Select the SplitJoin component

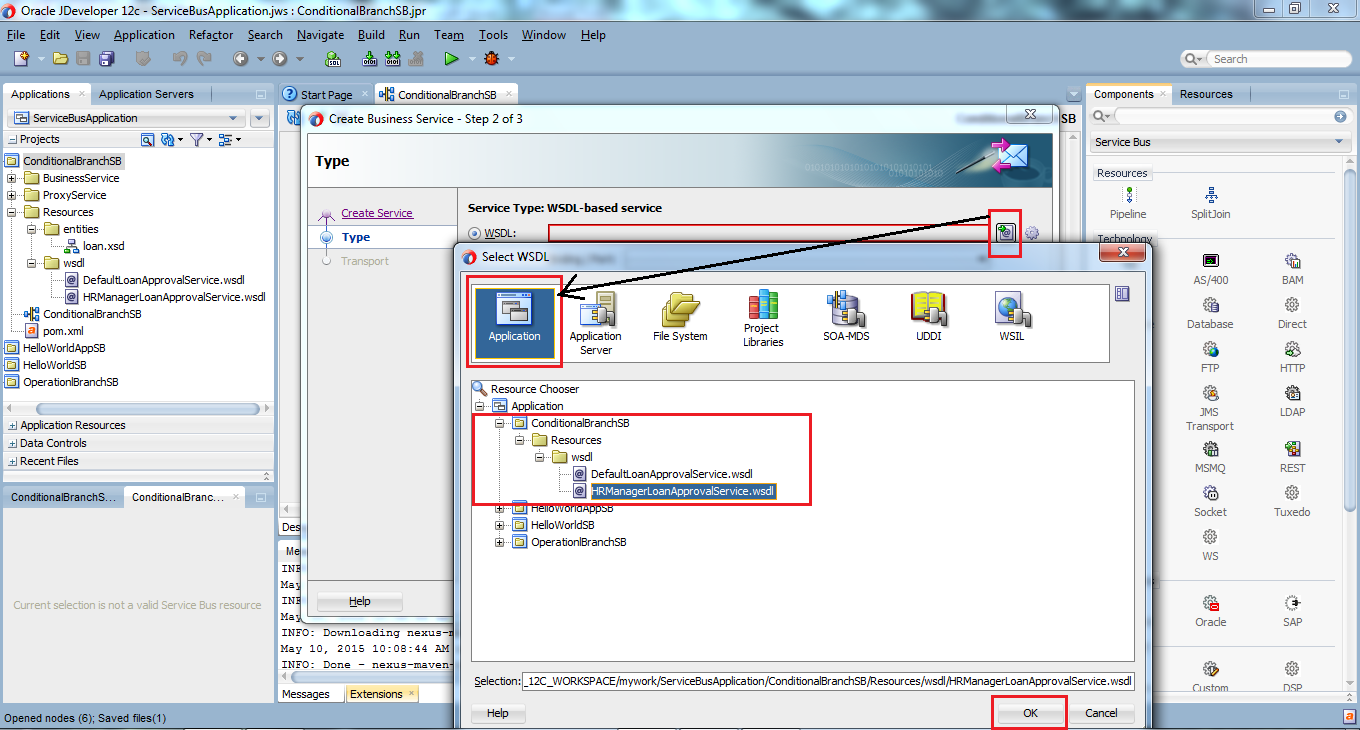coord(1211,200)
